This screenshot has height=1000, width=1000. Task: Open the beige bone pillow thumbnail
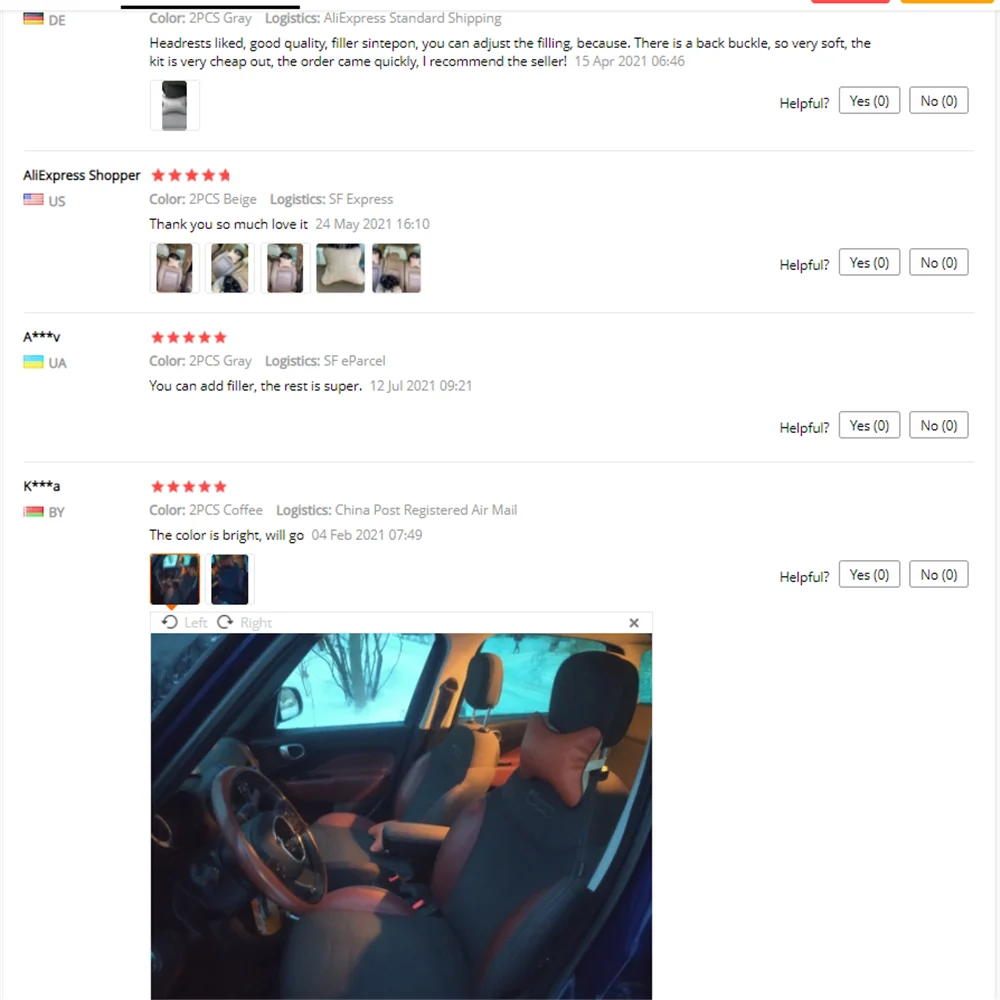coord(341,268)
